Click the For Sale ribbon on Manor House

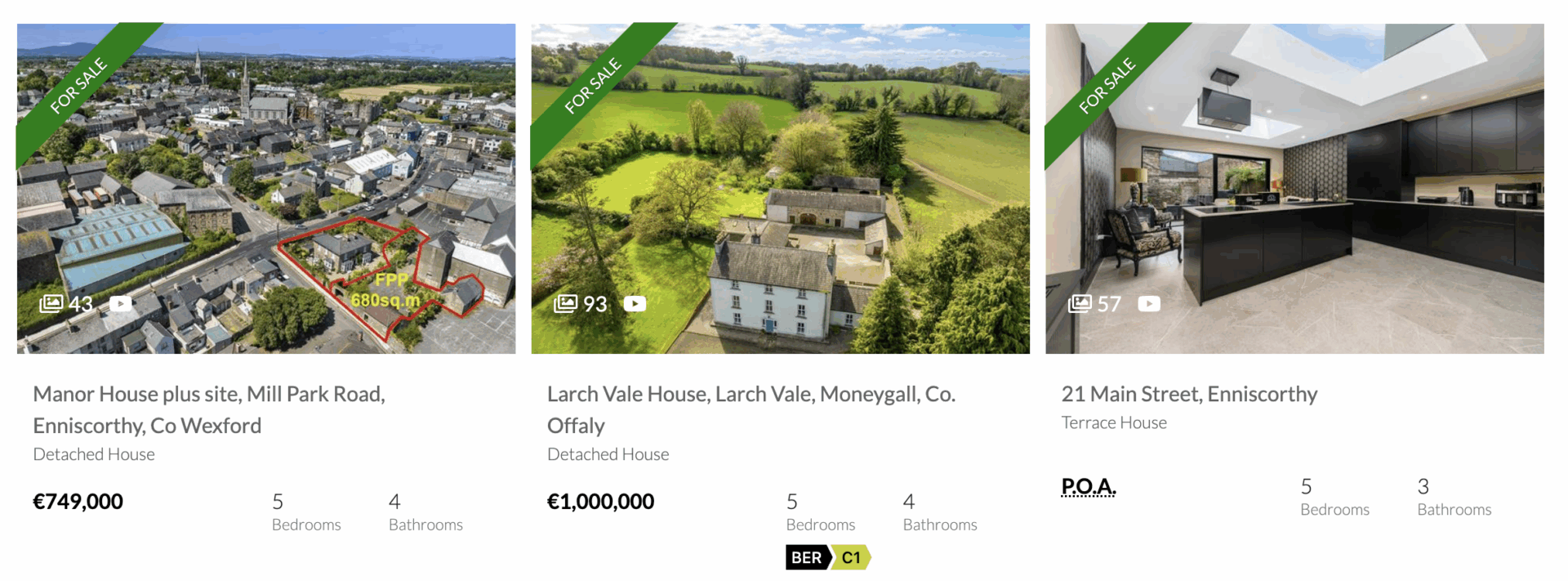click(x=79, y=86)
